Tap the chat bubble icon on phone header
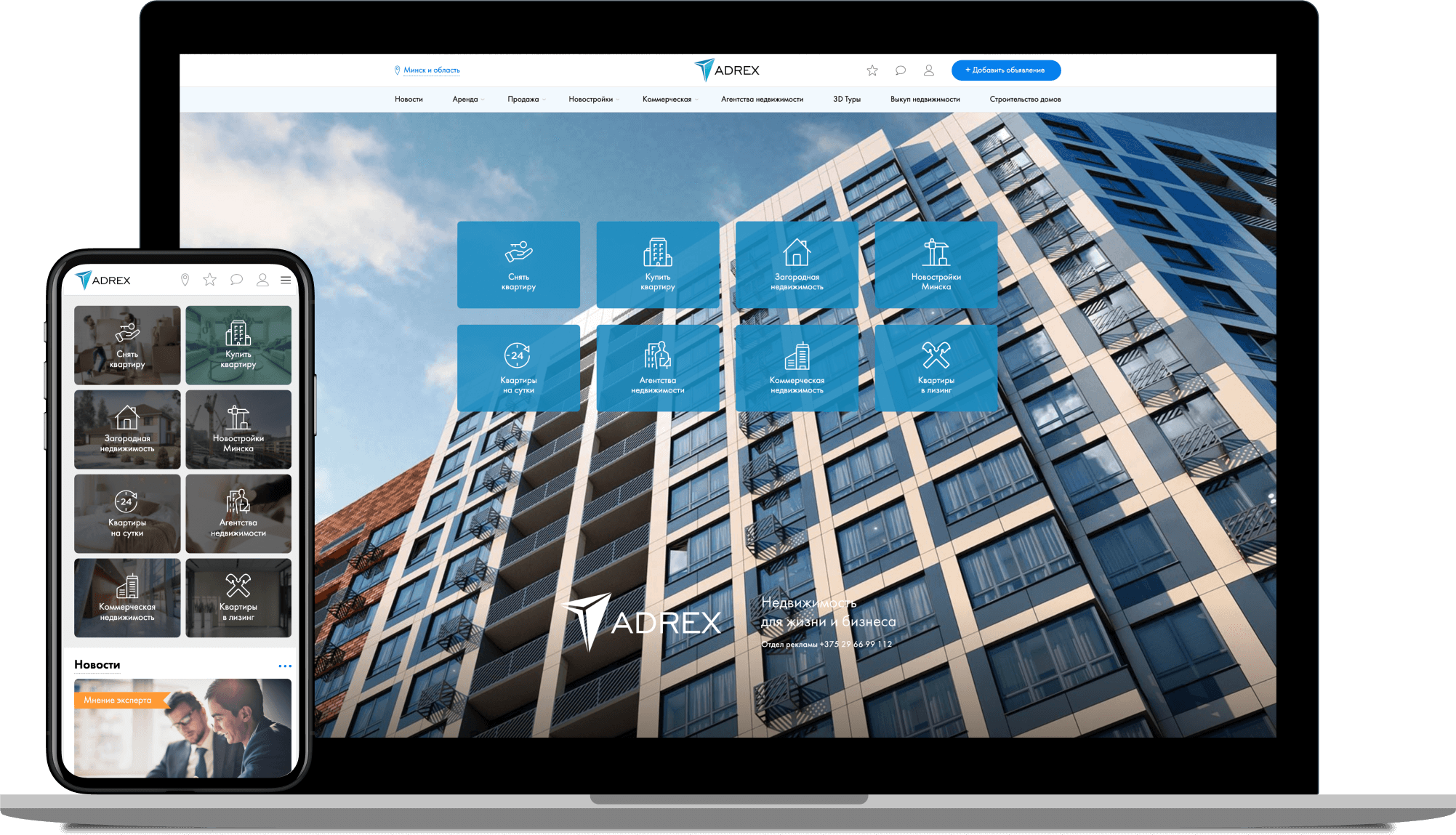1456x835 pixels. pyautogui.click(x=236, y=280)
